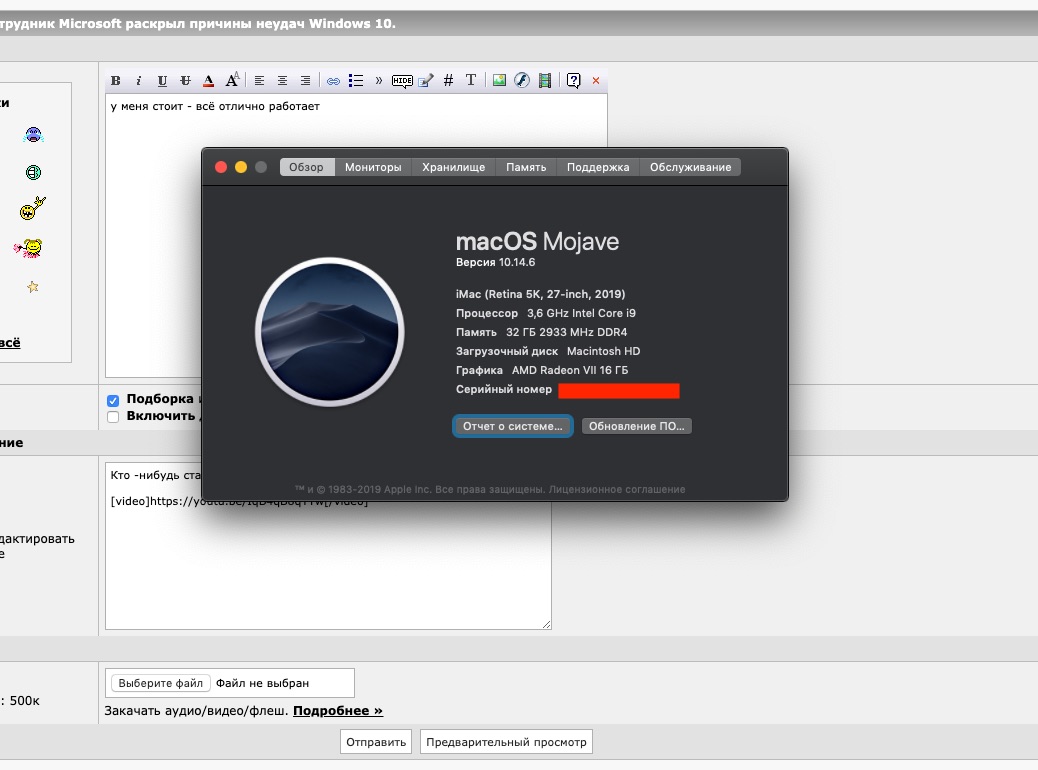Switch to the Обзор tab
Screen dimensions: 1038x770
(307, 168)
